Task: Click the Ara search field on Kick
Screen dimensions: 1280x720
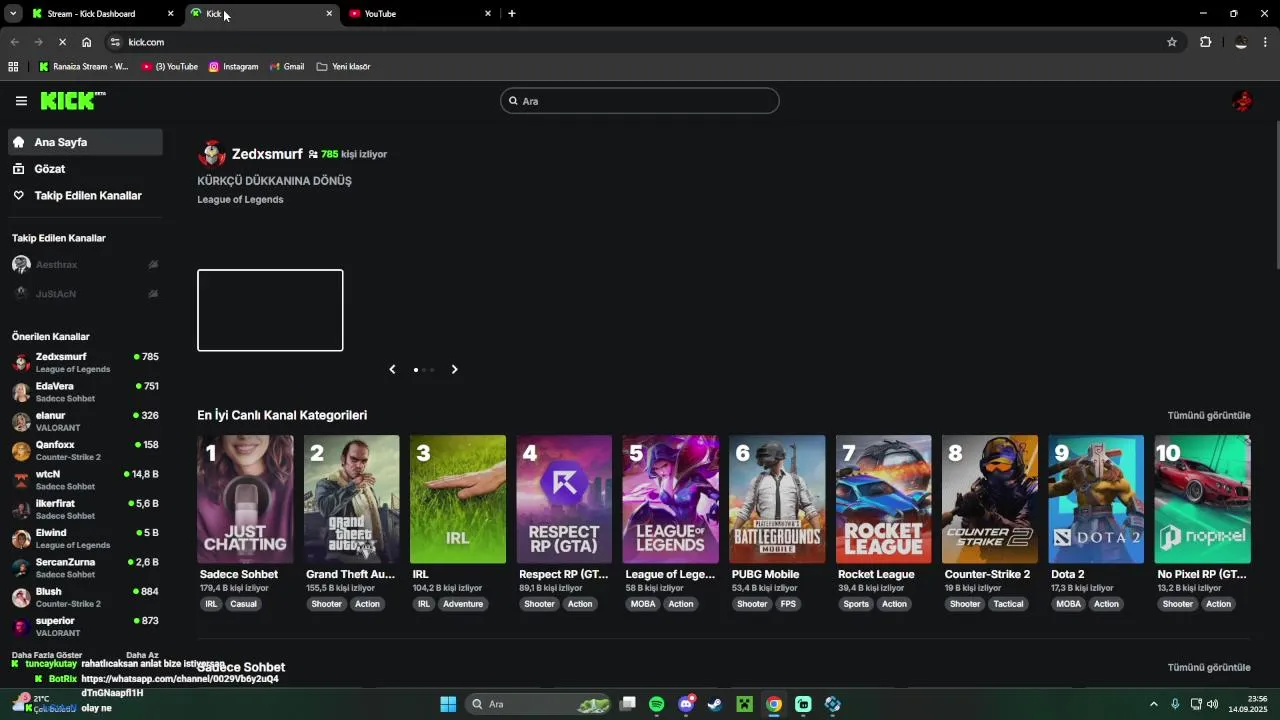Action: point(640,101)
